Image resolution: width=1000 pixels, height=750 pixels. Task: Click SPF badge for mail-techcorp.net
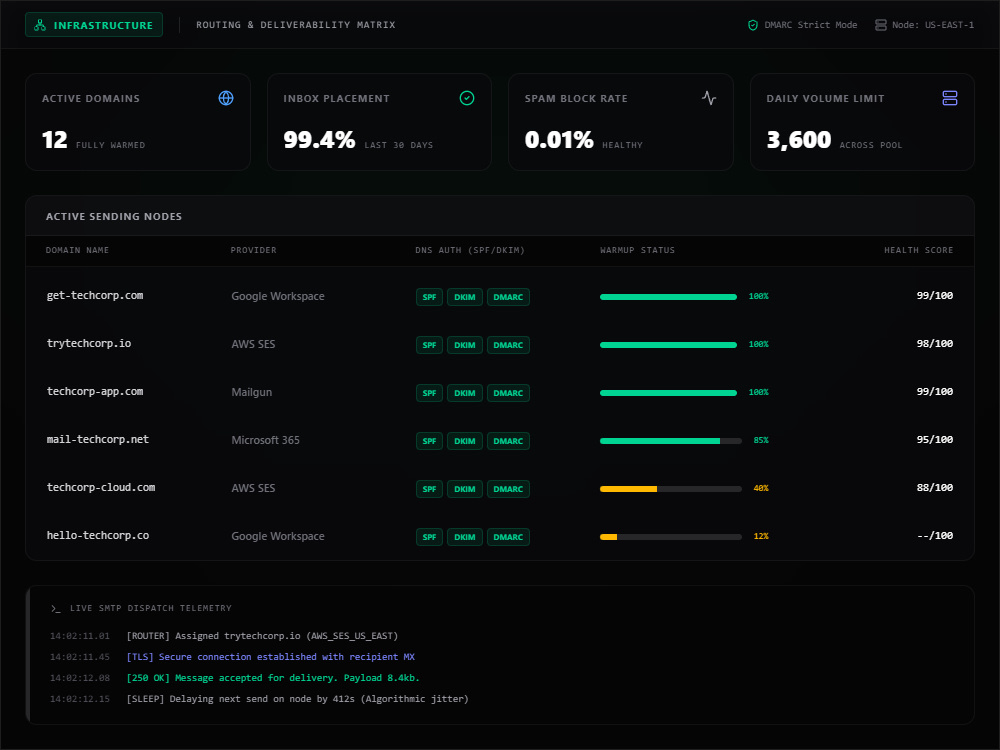click(x=429, y=441)
